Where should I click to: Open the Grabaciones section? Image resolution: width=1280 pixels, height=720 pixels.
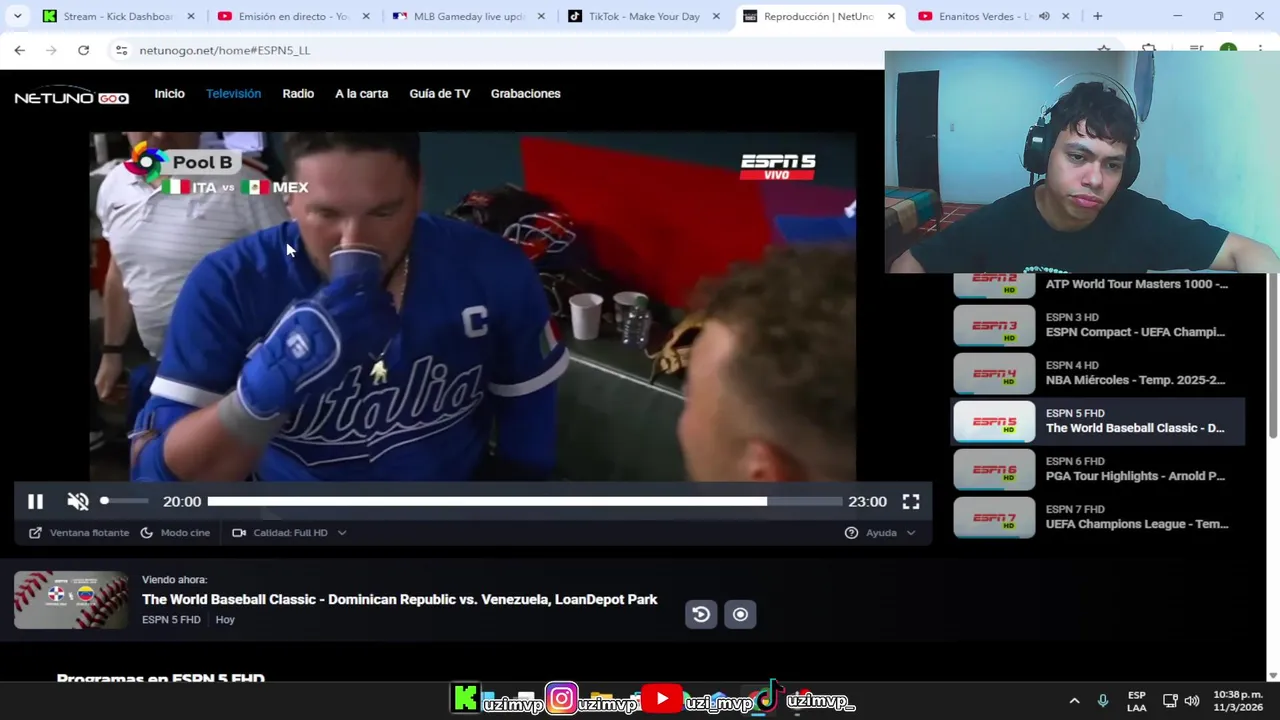525,94
